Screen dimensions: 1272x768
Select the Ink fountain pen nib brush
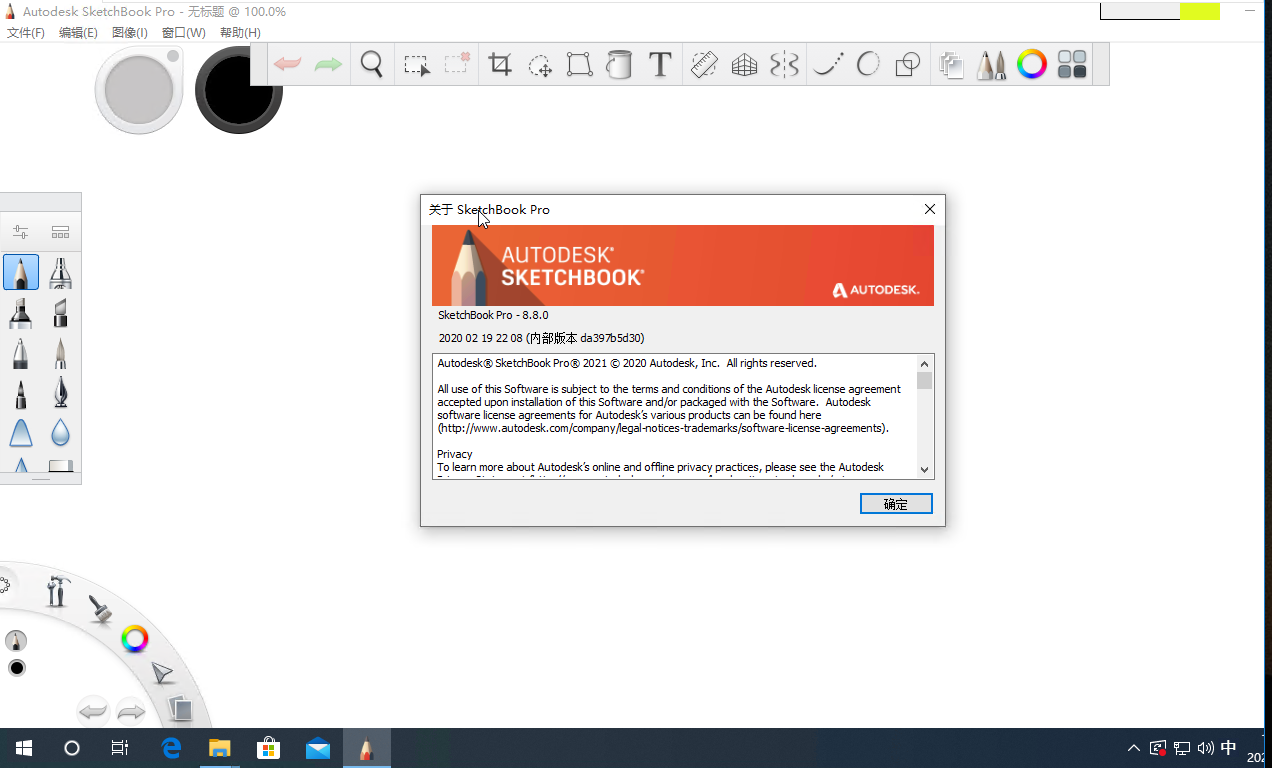click(x=60, y=392)
